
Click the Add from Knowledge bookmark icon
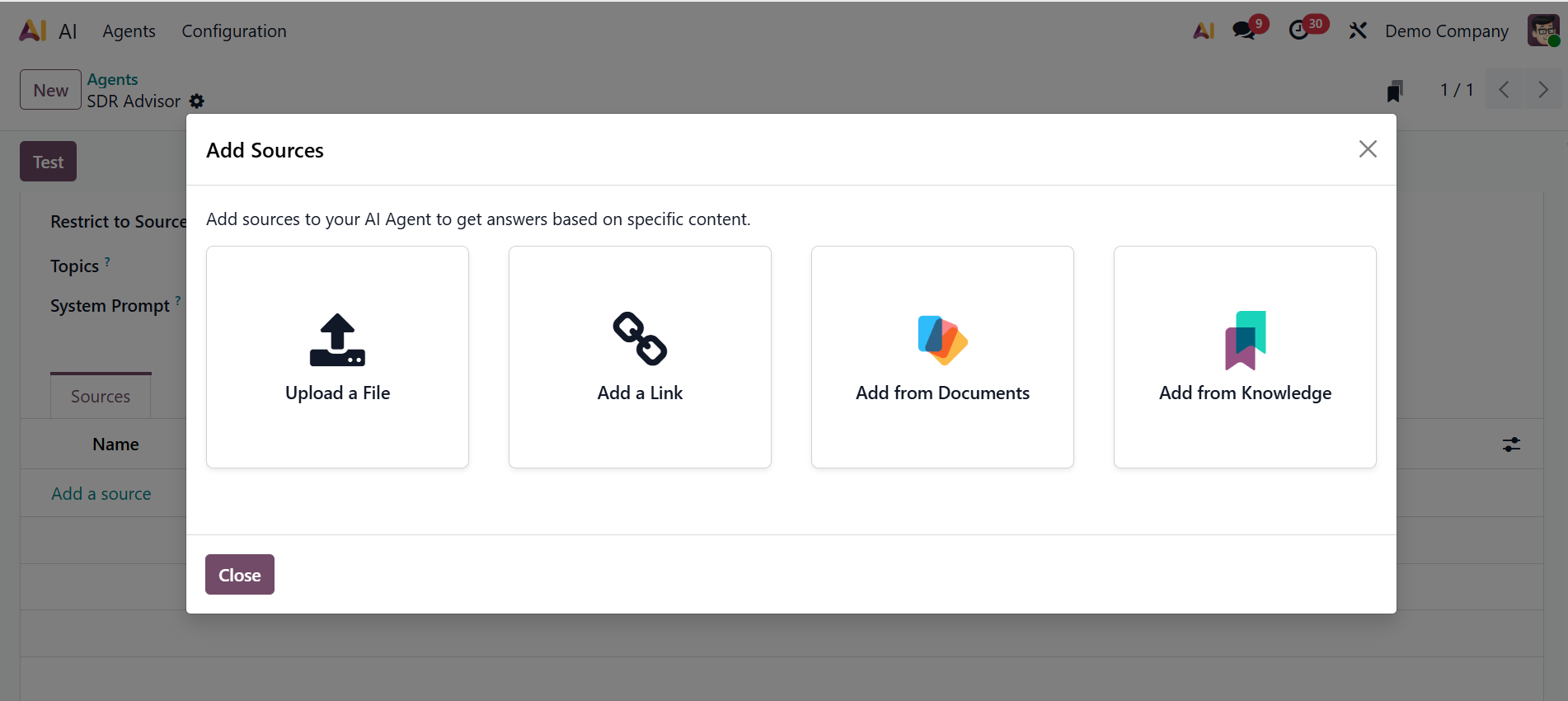[x=1245, y=340]
